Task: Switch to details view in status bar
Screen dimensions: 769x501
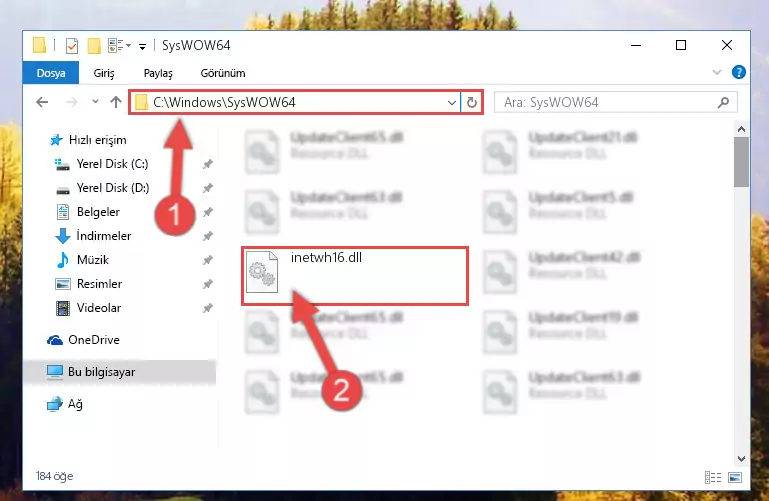Action: pos(713,477)
